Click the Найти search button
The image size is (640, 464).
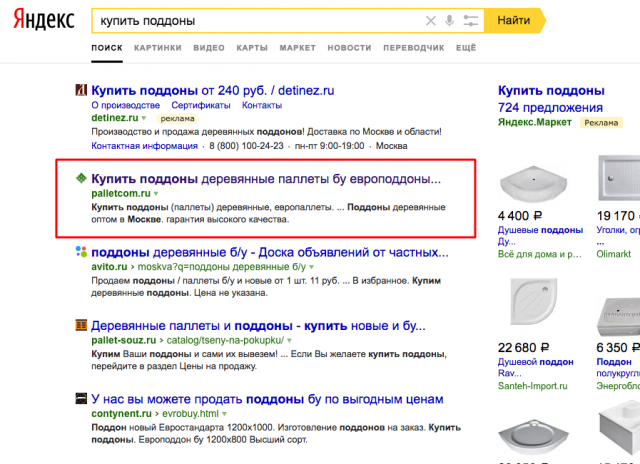[514, 20]
